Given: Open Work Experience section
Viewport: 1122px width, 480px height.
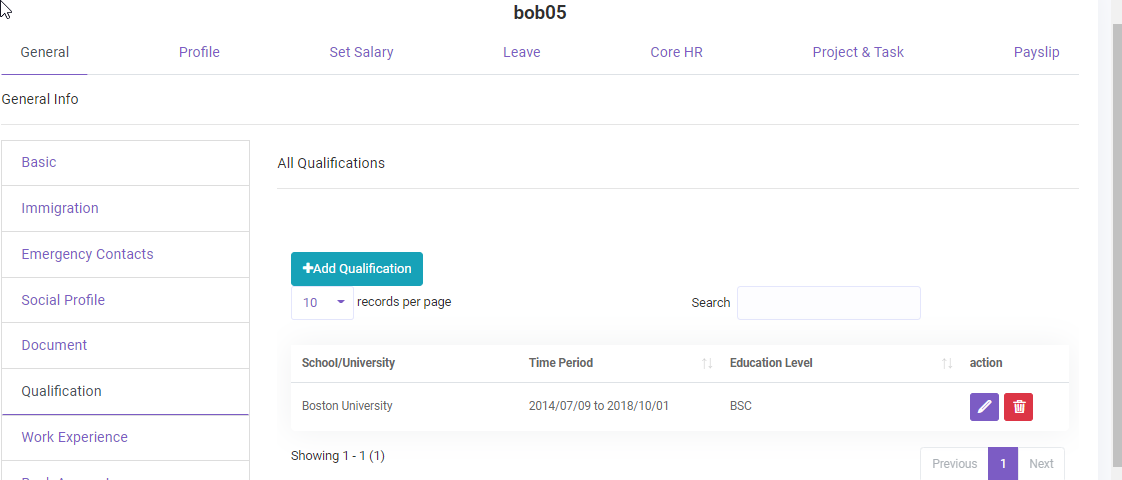Looking at the screenshot, I should [74, 437].
